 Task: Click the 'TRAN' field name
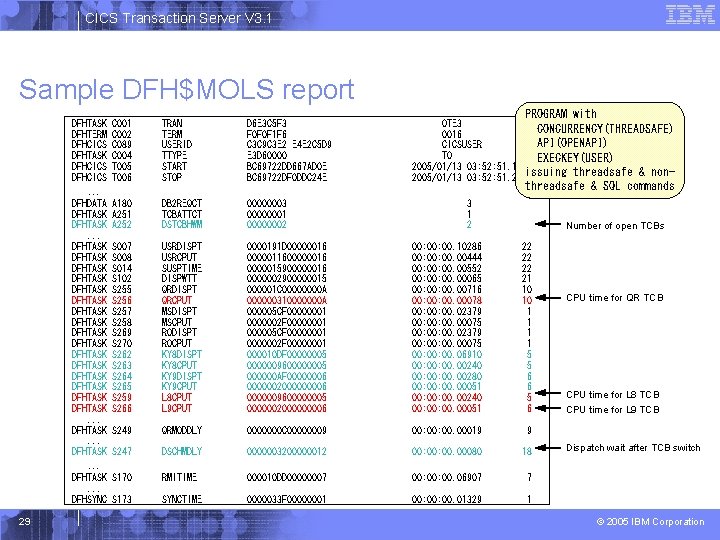click(x=172, y=123)
